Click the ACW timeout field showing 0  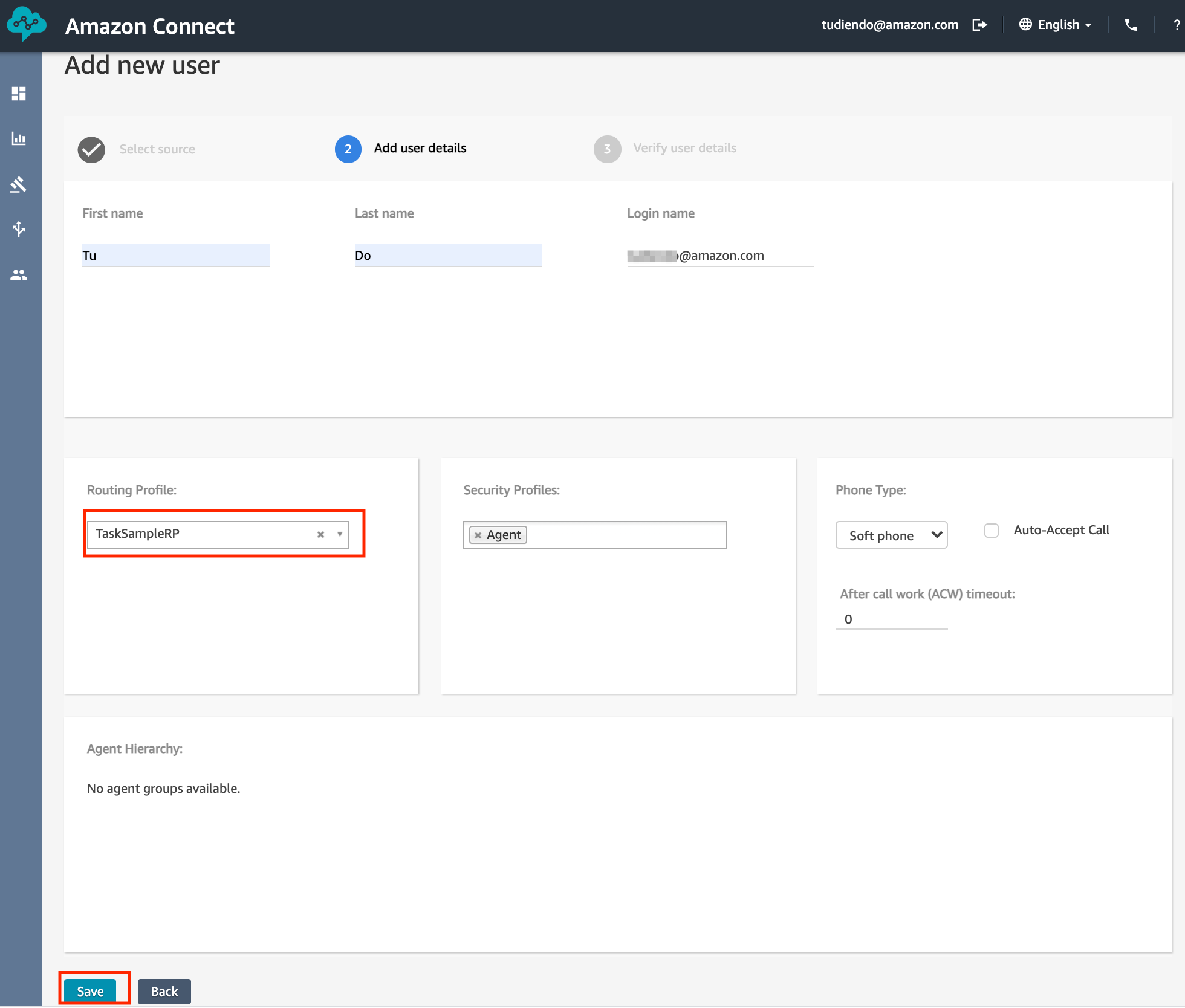[891, 619]
